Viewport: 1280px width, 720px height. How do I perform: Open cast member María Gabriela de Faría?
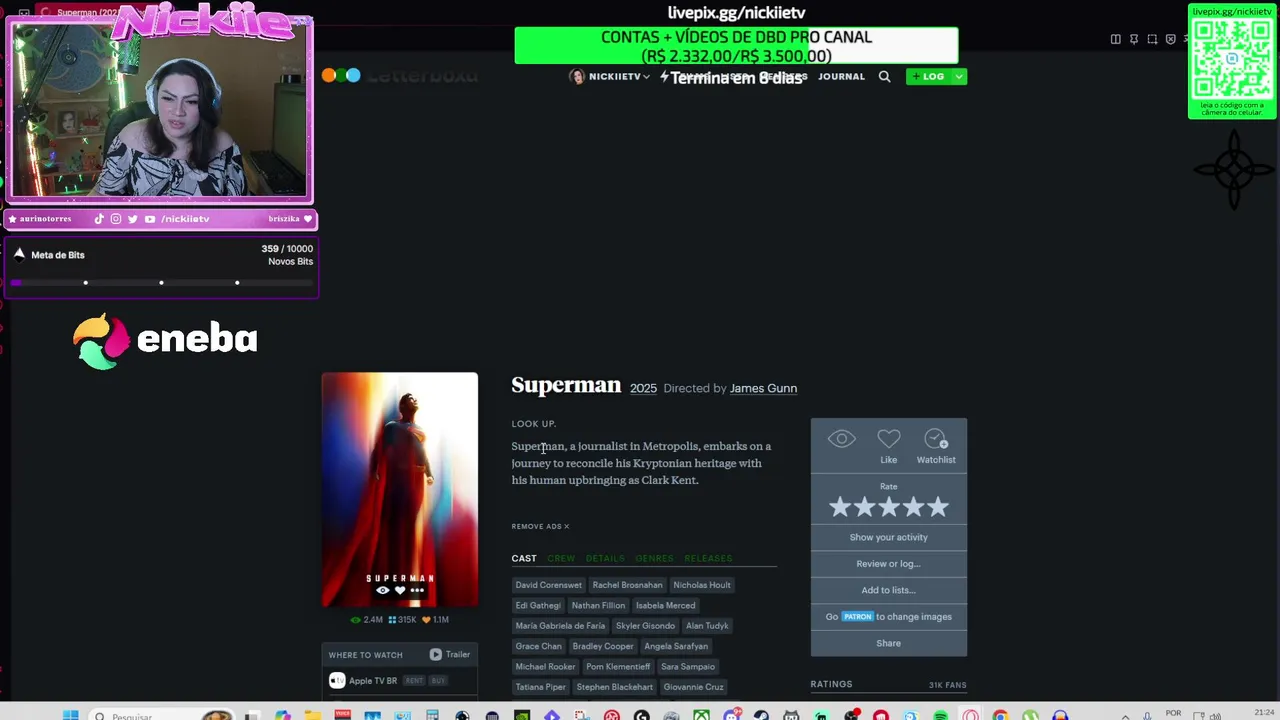point(560,626)
